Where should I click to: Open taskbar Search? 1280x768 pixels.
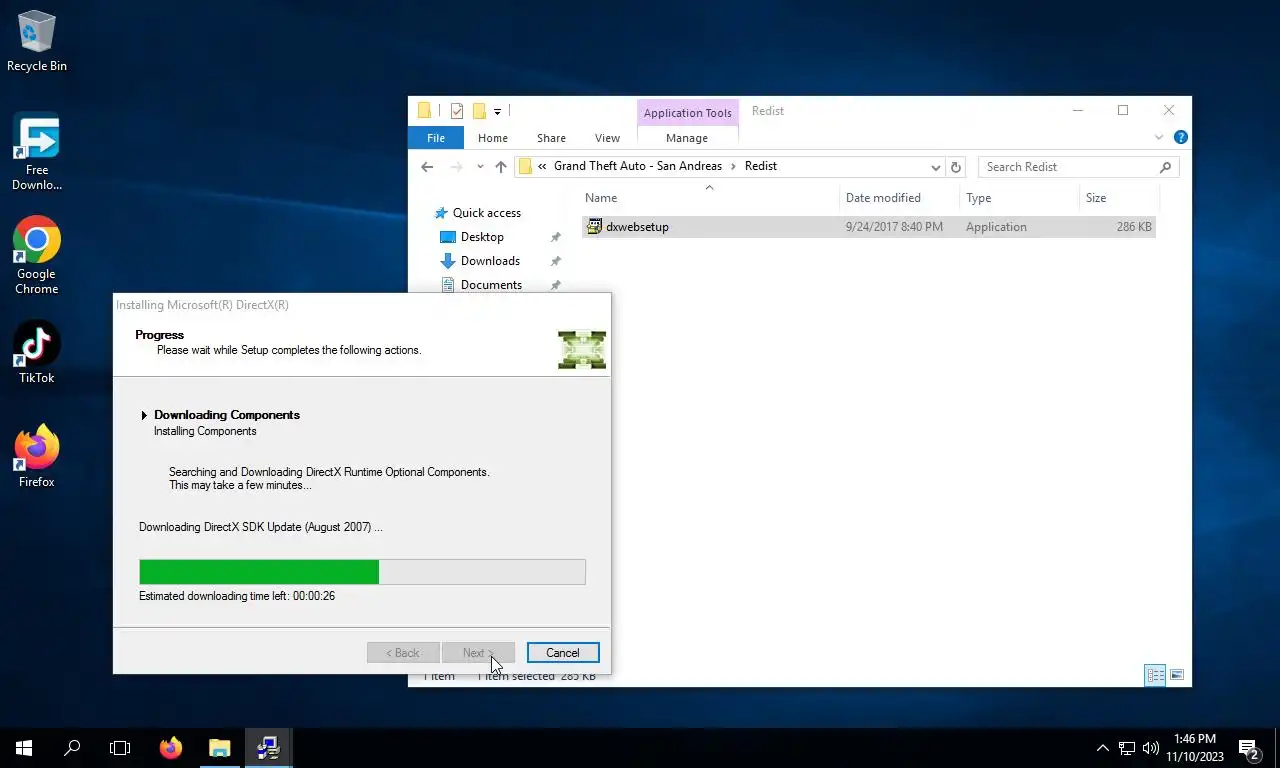pyautogui.click(x=72, y=747)
